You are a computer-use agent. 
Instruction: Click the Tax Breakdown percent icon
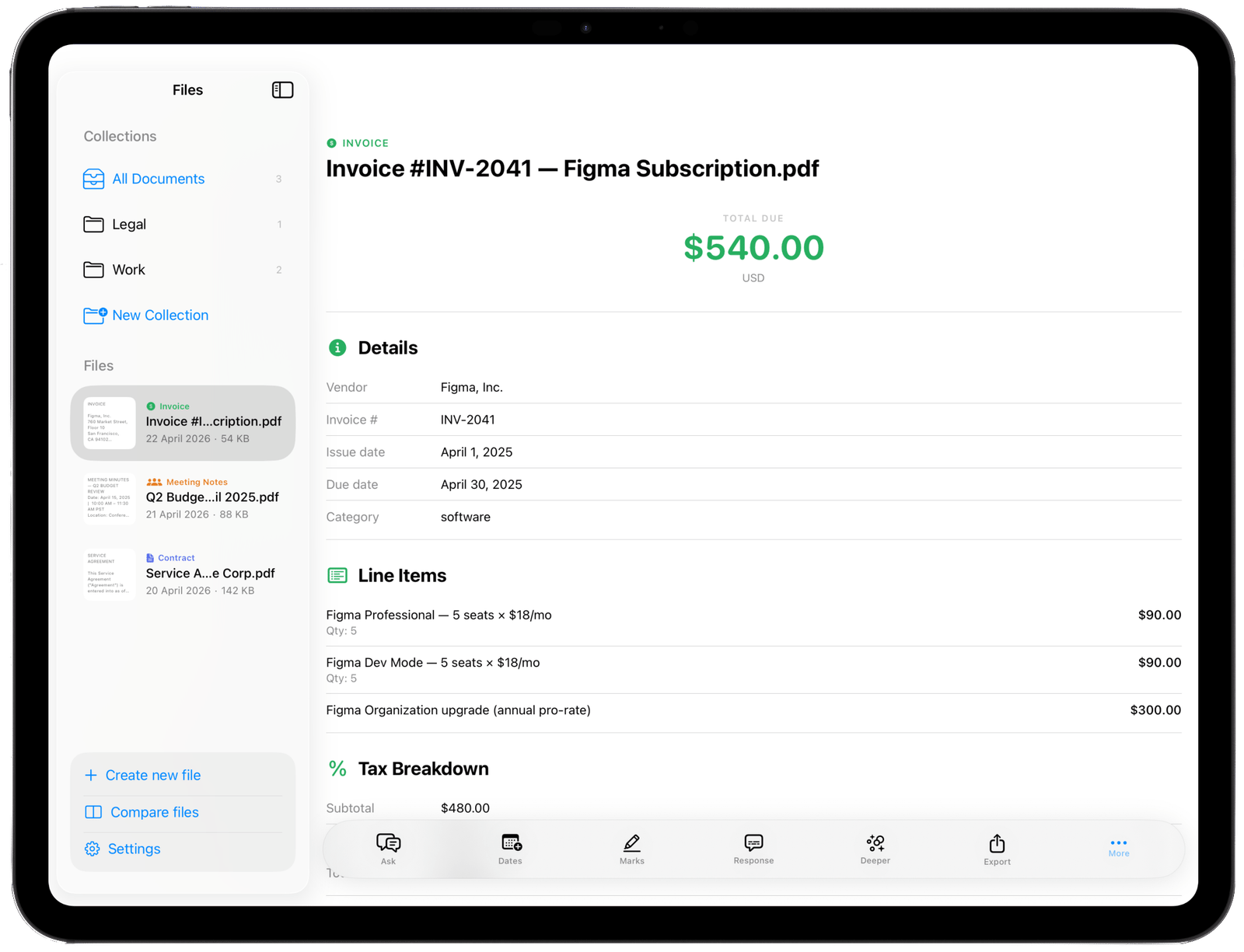point(337,769)
